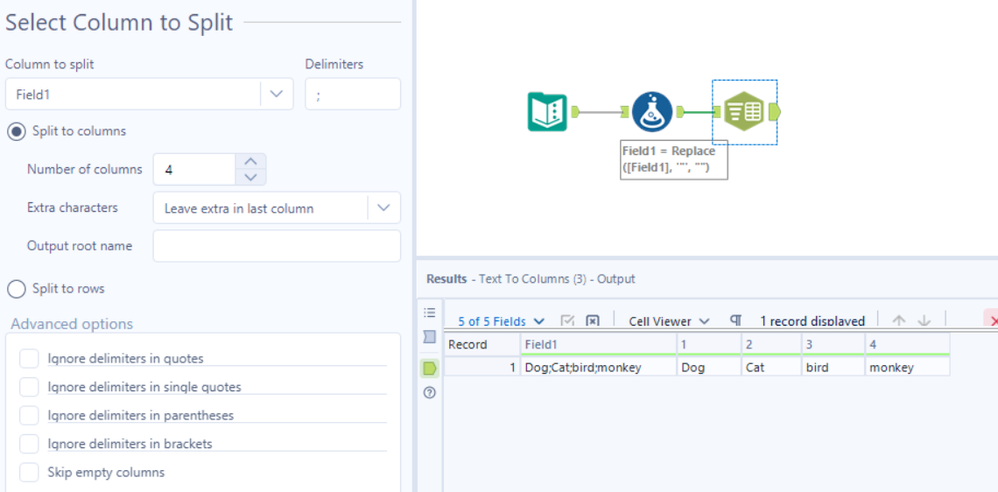The image size is (998, 492).
Task: Show the results metadata view icon
Action: (430, 337)
